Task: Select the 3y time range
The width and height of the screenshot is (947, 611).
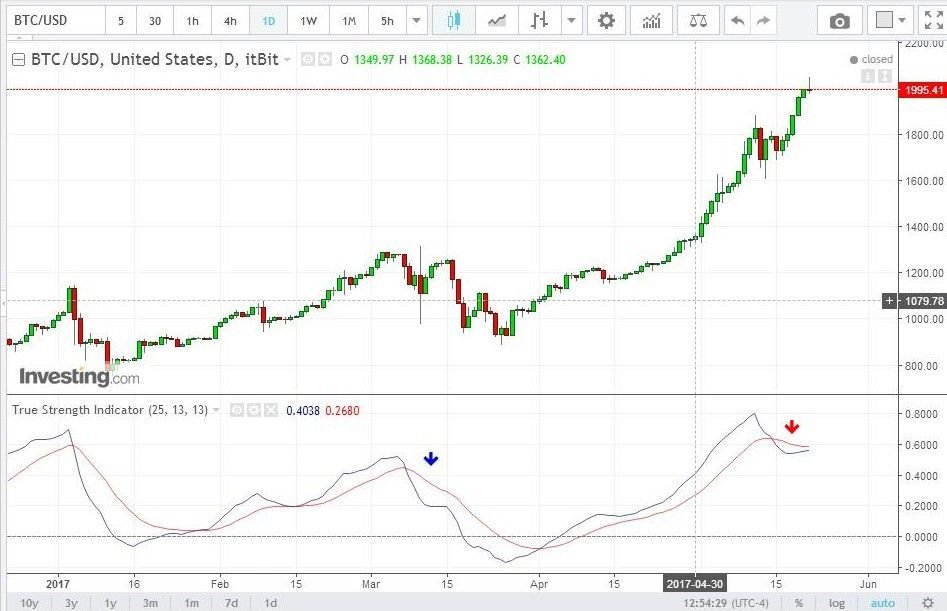Action: pos(71,603)
